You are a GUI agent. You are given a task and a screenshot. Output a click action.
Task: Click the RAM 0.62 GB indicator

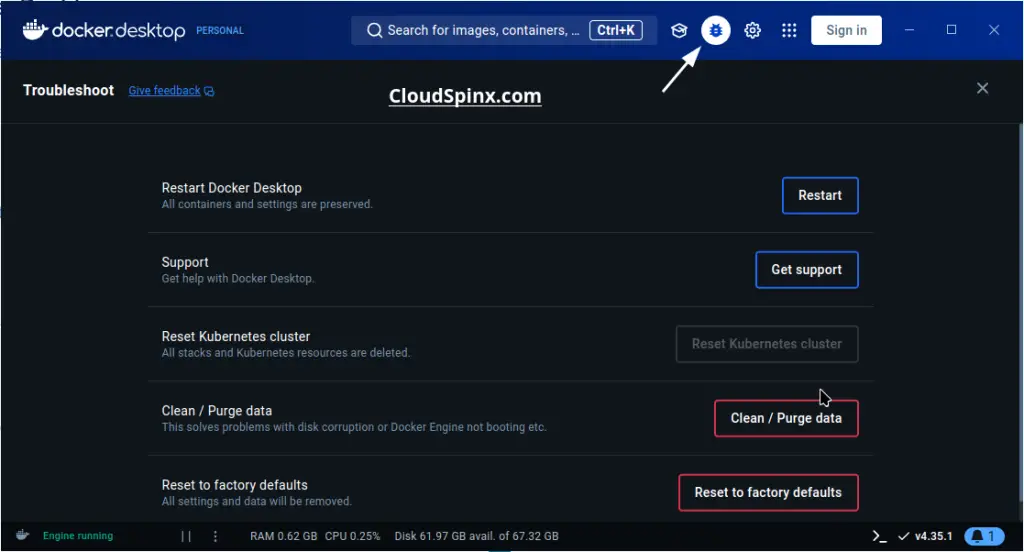point(283,536)
